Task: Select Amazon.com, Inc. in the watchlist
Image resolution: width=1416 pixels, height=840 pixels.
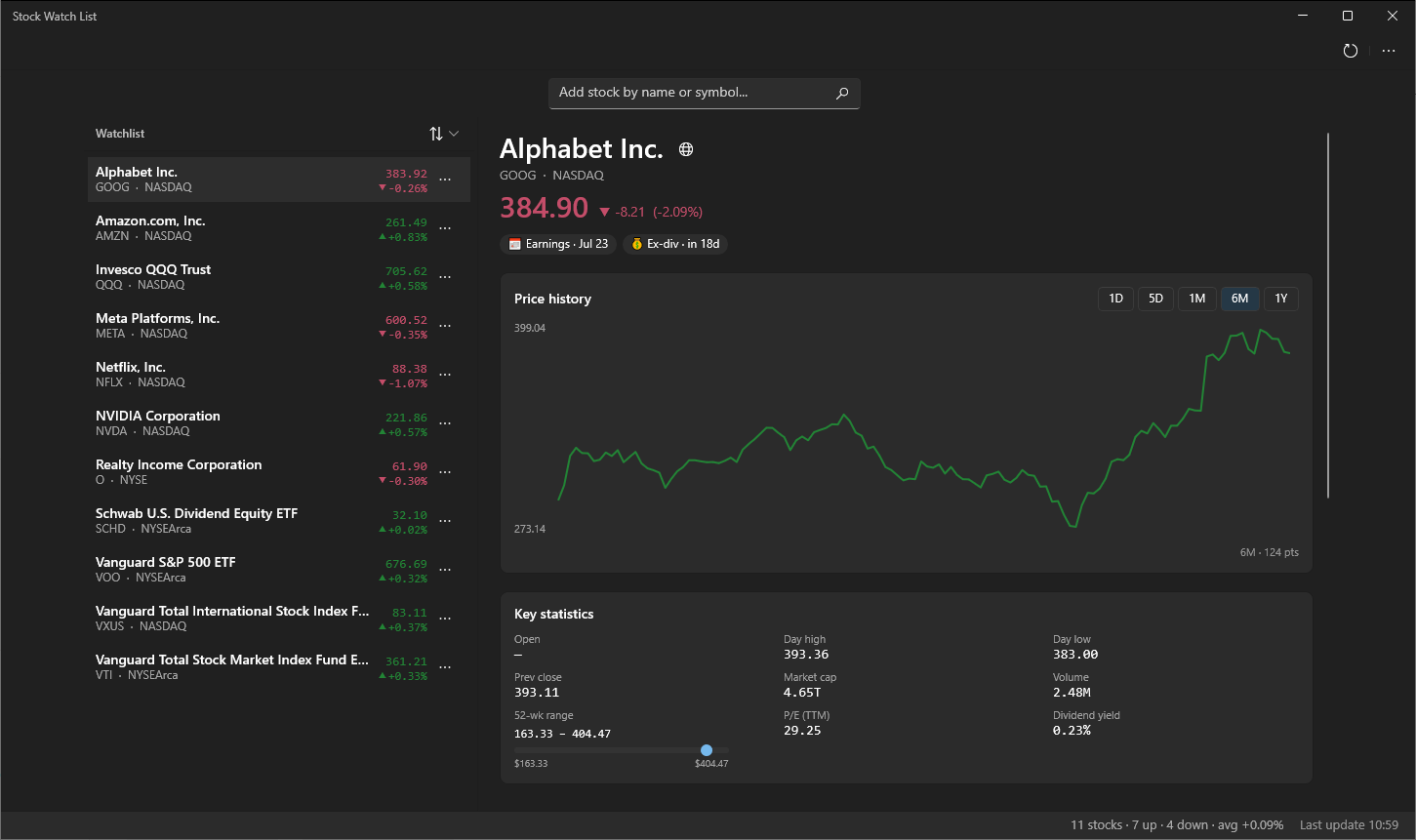Action: coord(279,228)
